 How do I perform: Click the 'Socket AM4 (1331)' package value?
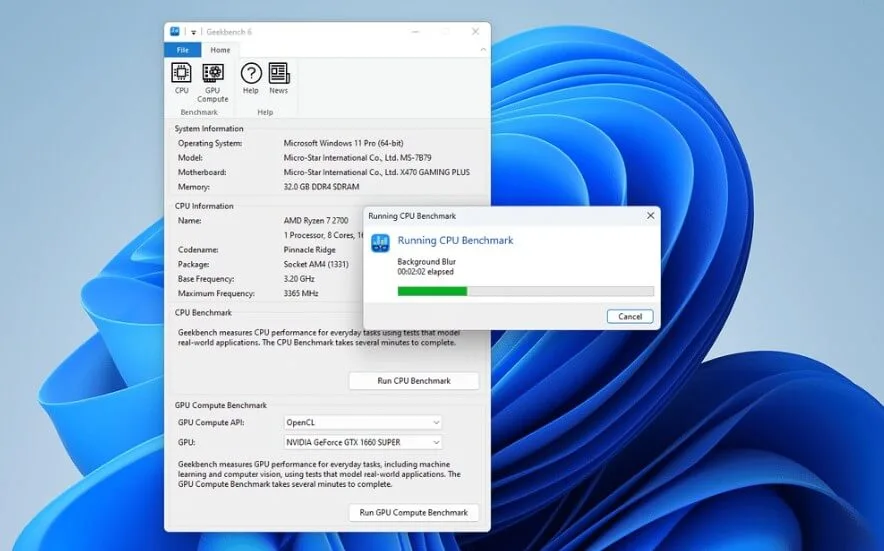pos(316,265)
